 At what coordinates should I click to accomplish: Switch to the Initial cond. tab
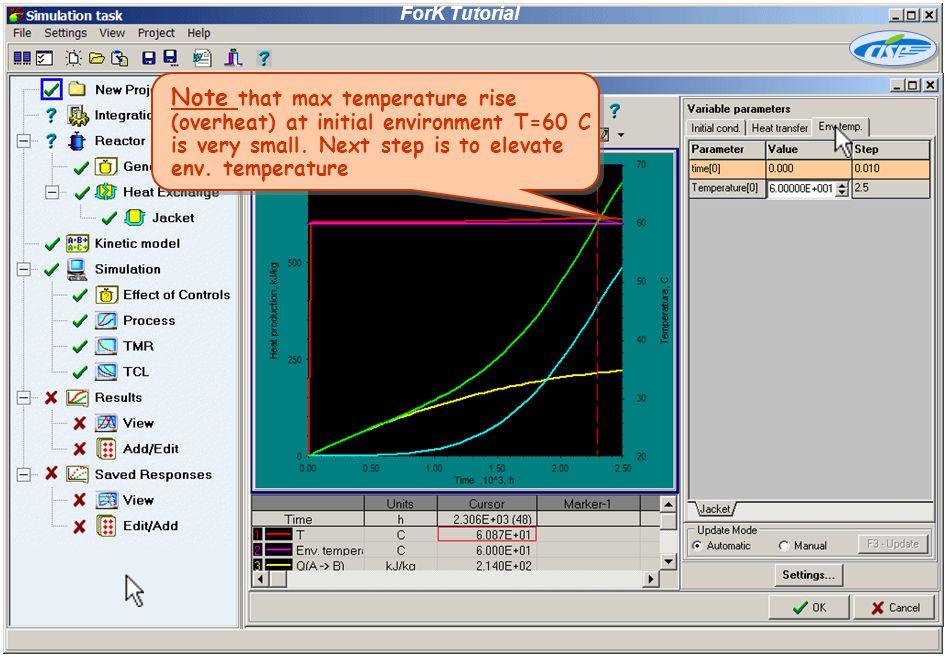coord(715,128)
